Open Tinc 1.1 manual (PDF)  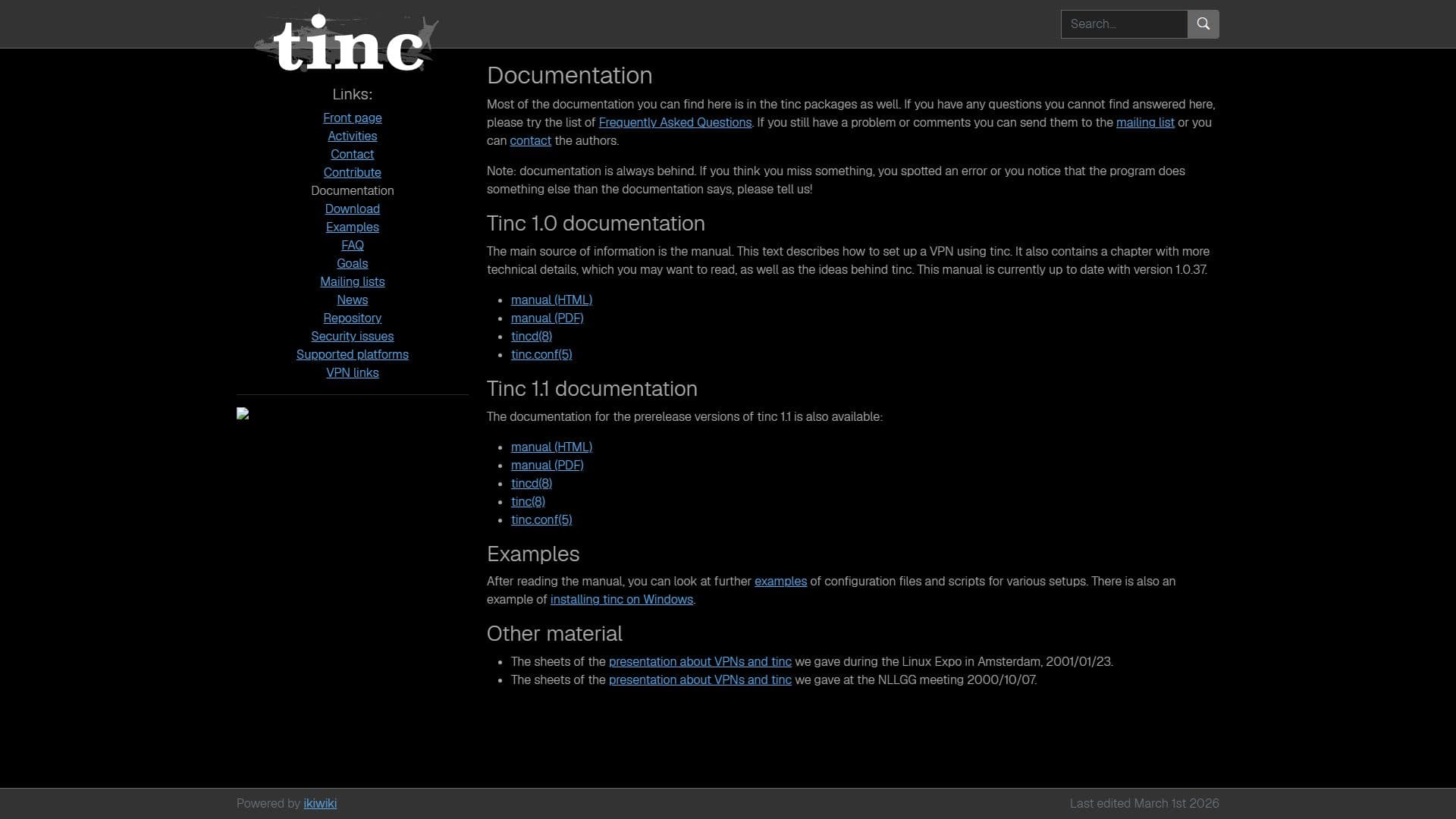tap(547, 465)
